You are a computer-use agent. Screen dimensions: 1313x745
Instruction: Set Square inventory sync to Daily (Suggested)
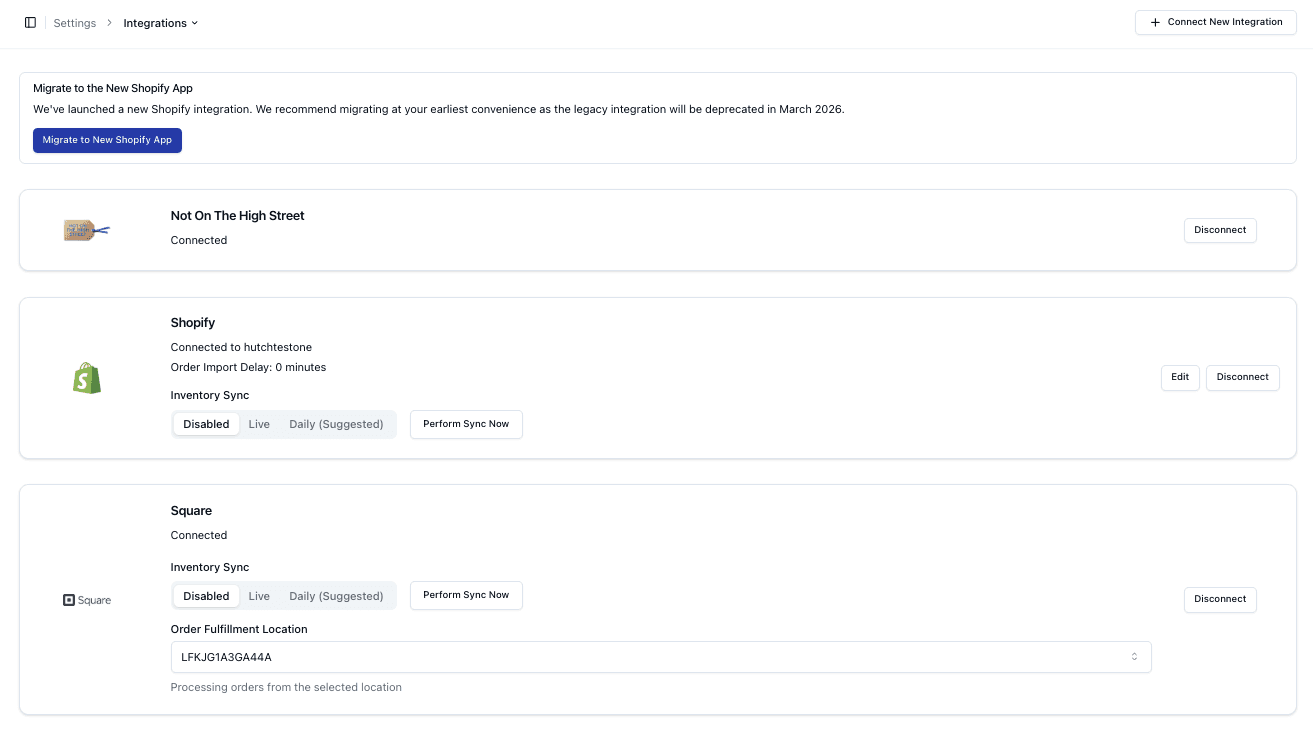336,596
